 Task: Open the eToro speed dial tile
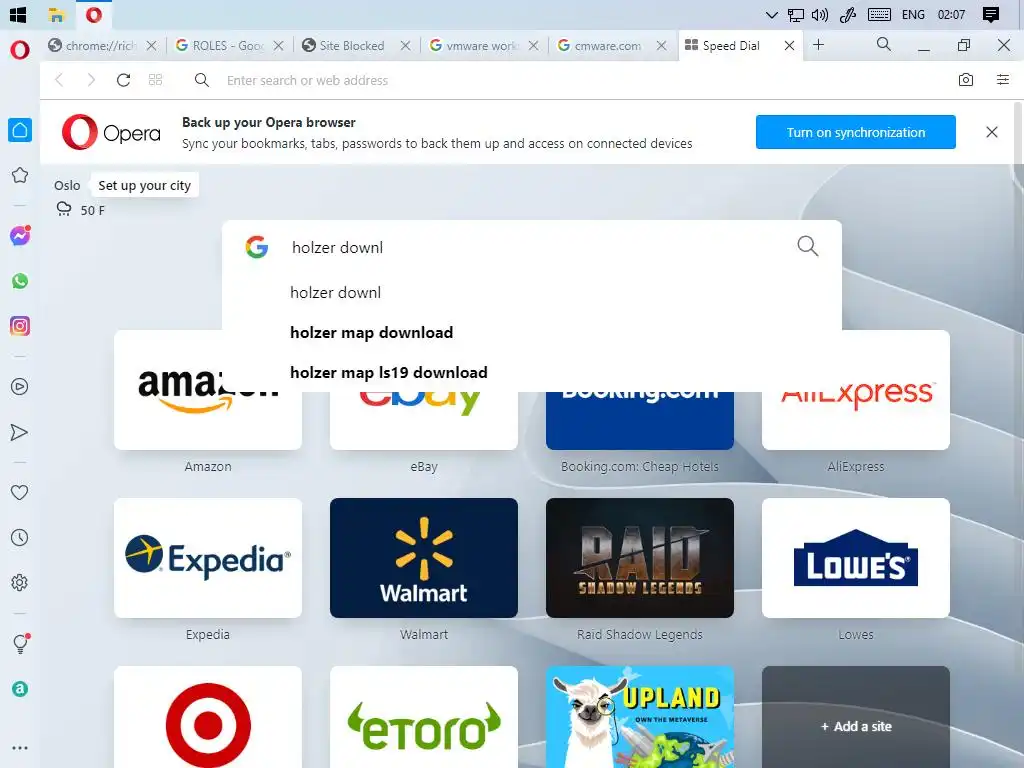424,717
